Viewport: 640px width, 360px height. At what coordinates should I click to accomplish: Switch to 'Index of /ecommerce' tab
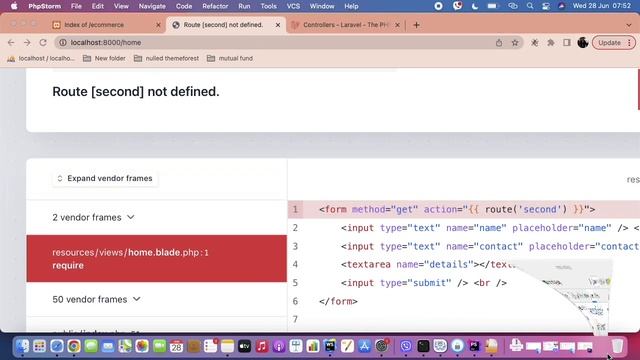click(x=106, y=25)
